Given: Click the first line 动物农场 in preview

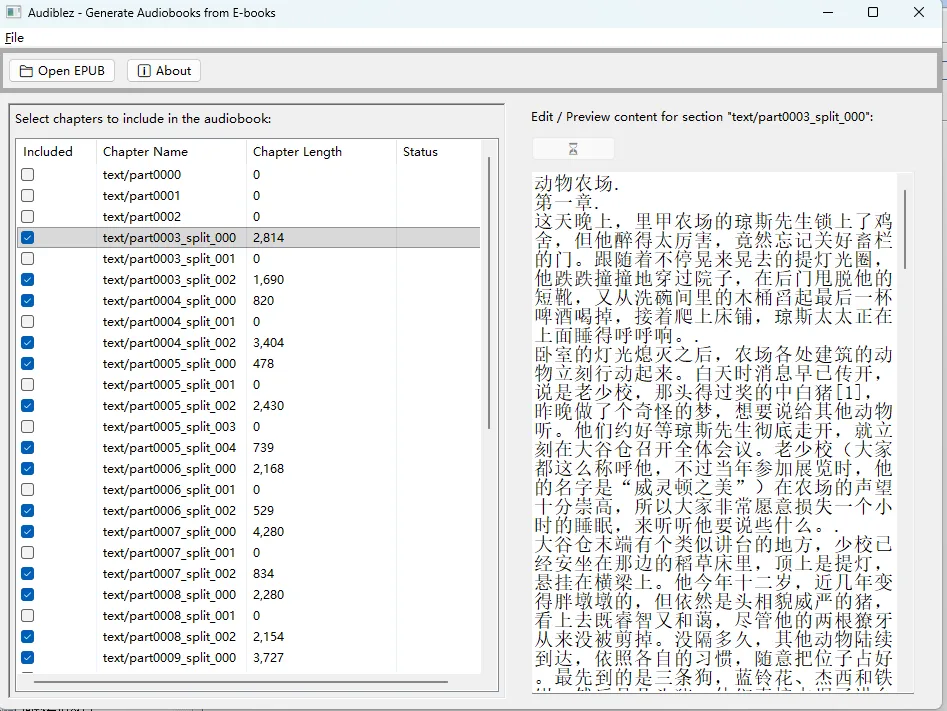Looking at the screenshot, I should click(x=576, y=183).
